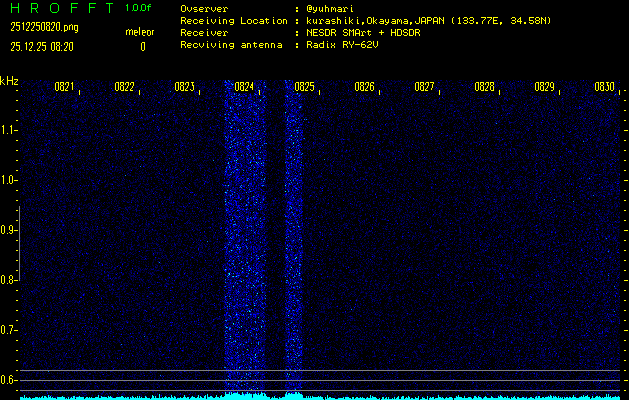
Task: Click the 0826 time marker
Action: tap(365, 87)
